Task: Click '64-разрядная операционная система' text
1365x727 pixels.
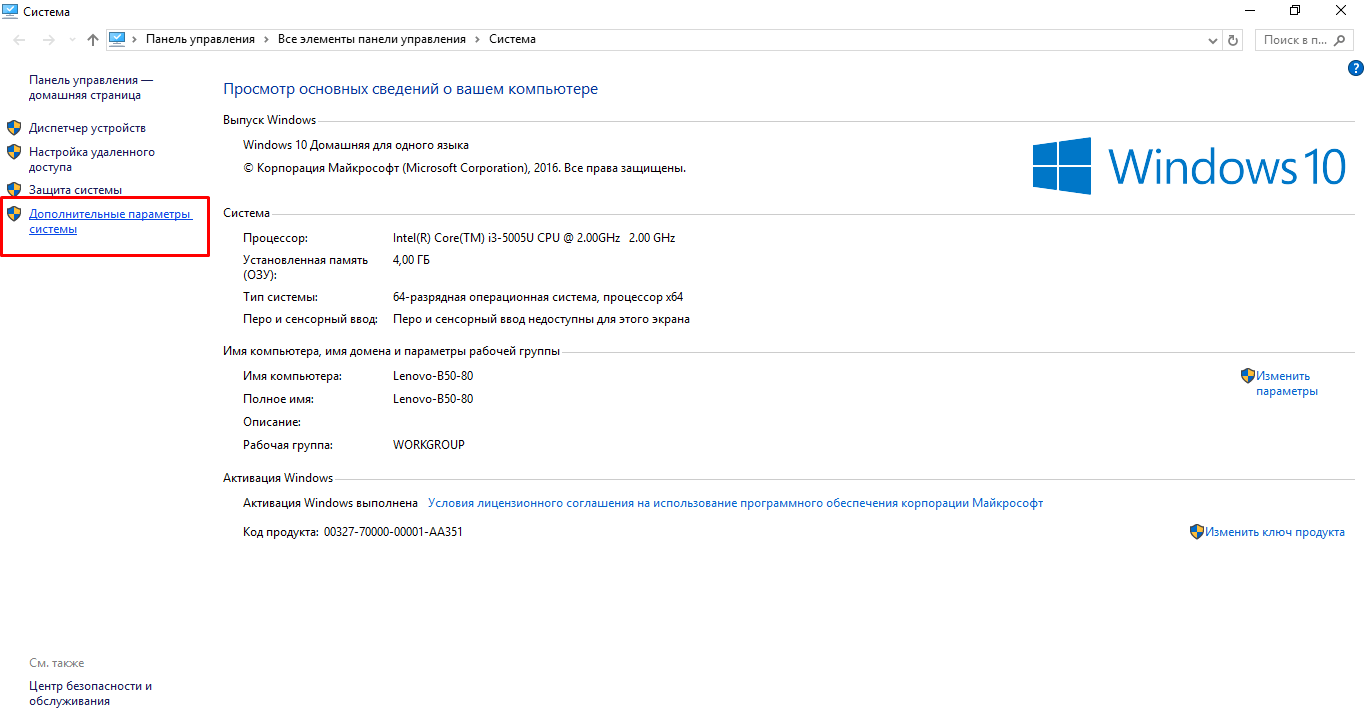Action: click(538, 297)
